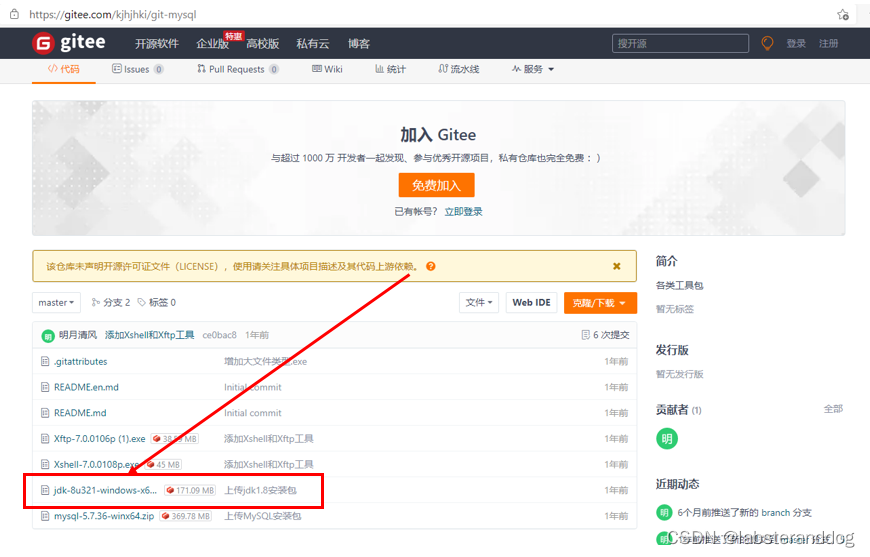
Task: View 标签 0 tags
Action: (x=157, y=302)
